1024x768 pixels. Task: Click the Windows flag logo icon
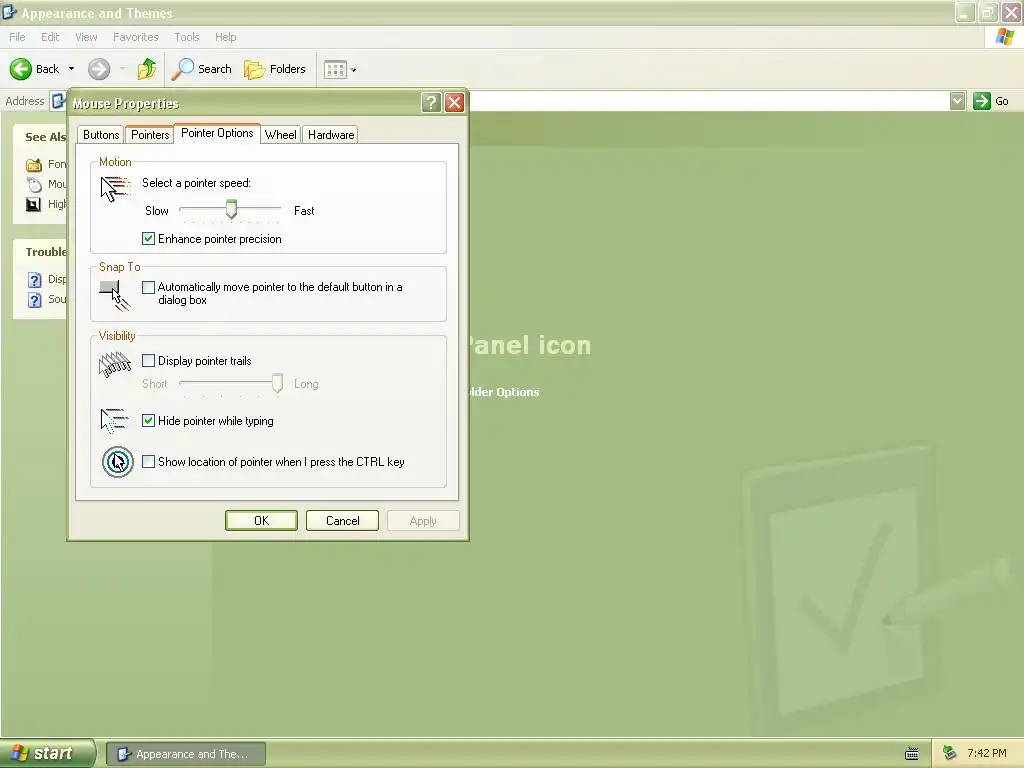(1005, 37)
